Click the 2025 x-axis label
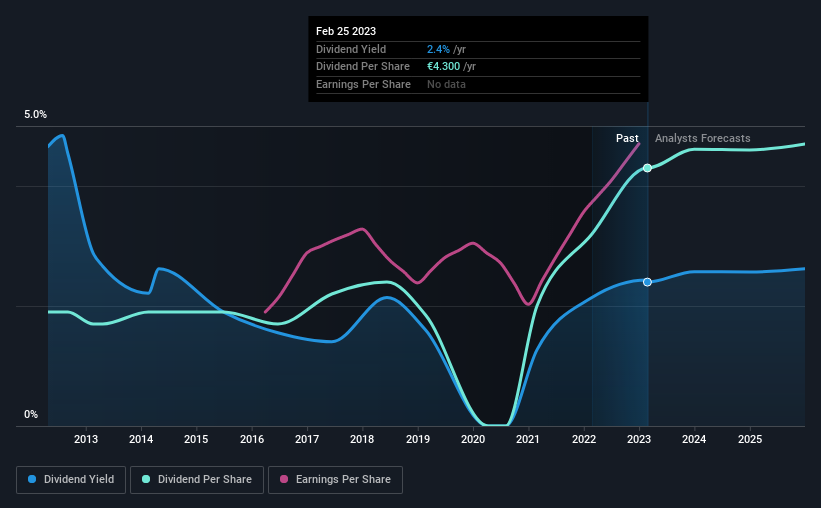The height and width of the screenshot is (508, 821). [x=750, y=439]
